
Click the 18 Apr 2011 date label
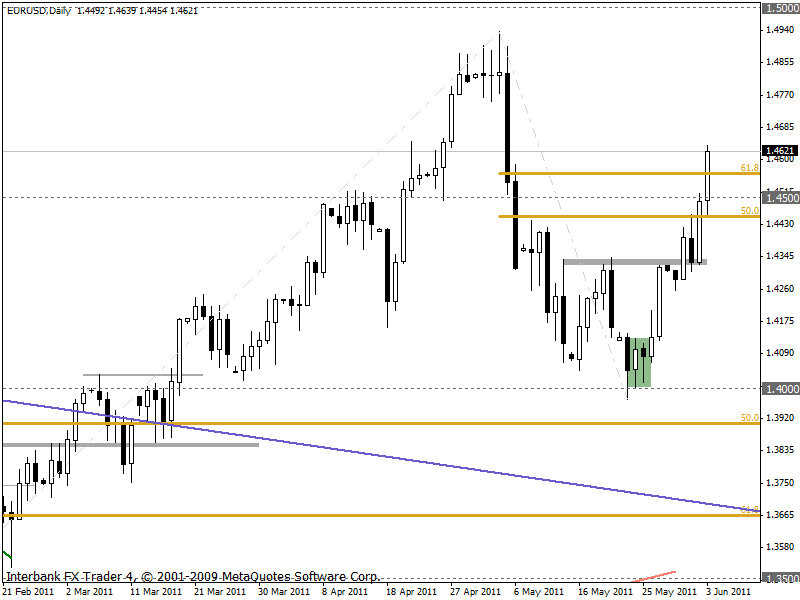[411, 592]
